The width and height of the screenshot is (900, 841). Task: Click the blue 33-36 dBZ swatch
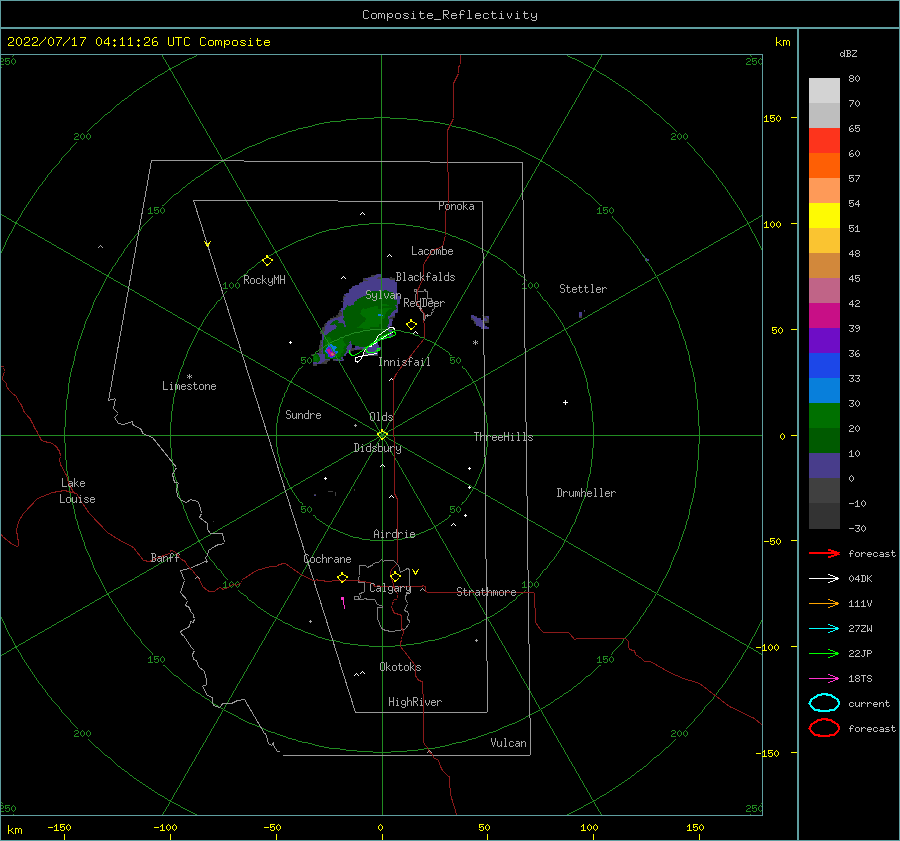(x=824, y=365)
